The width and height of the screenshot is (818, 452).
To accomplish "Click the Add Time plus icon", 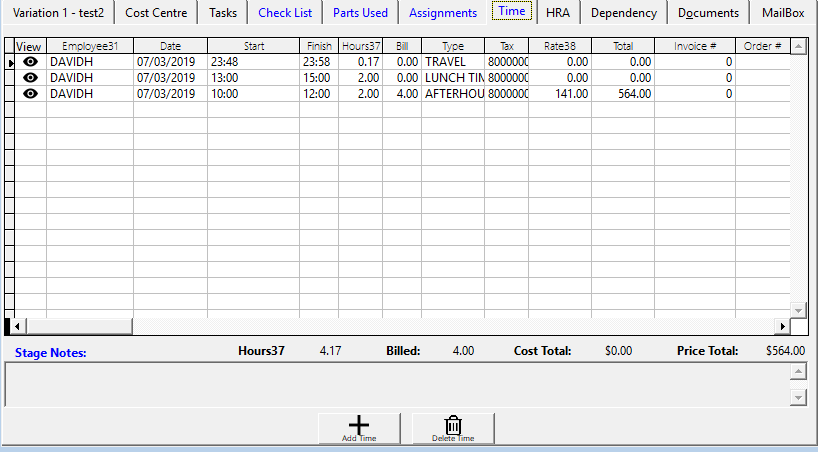I will tap(359, 425).
